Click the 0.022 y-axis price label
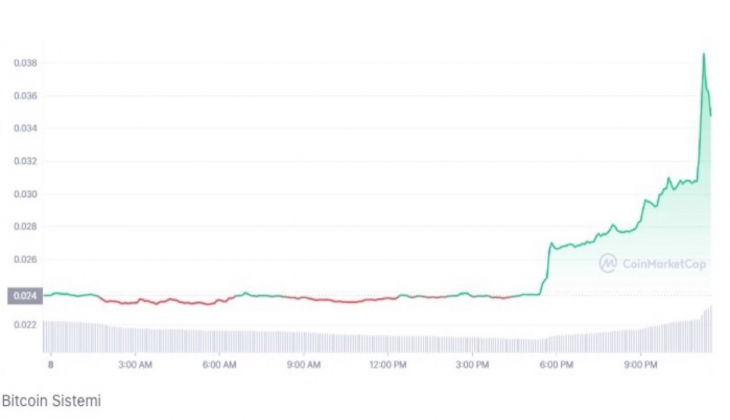Image resolution: width=730 pixels, height=420 pixels. pos(25,324)
